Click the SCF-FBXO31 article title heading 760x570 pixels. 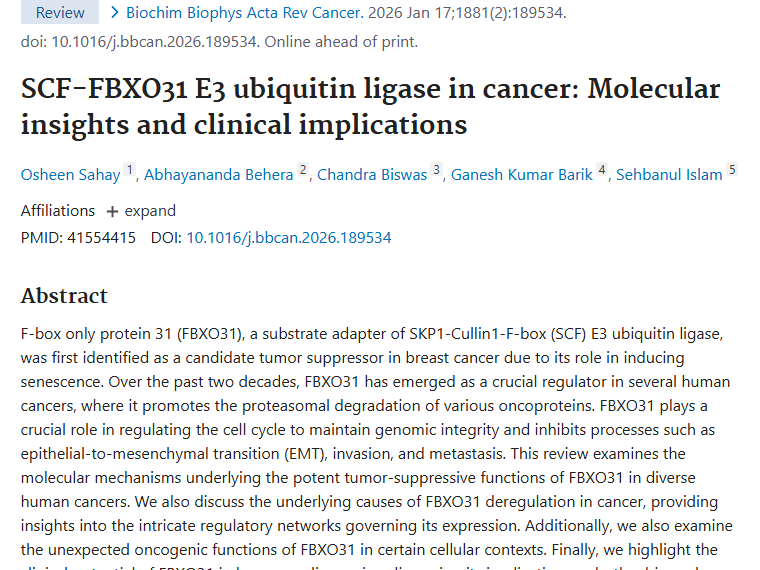[x=370, y=106]
